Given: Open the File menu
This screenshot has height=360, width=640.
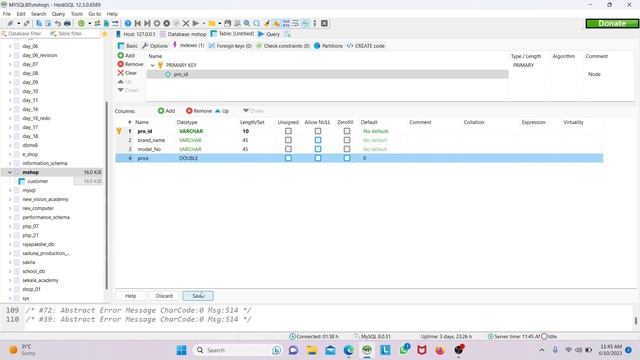Looking at the screenshot, I should pyautogui.click(x=7, y=14).
